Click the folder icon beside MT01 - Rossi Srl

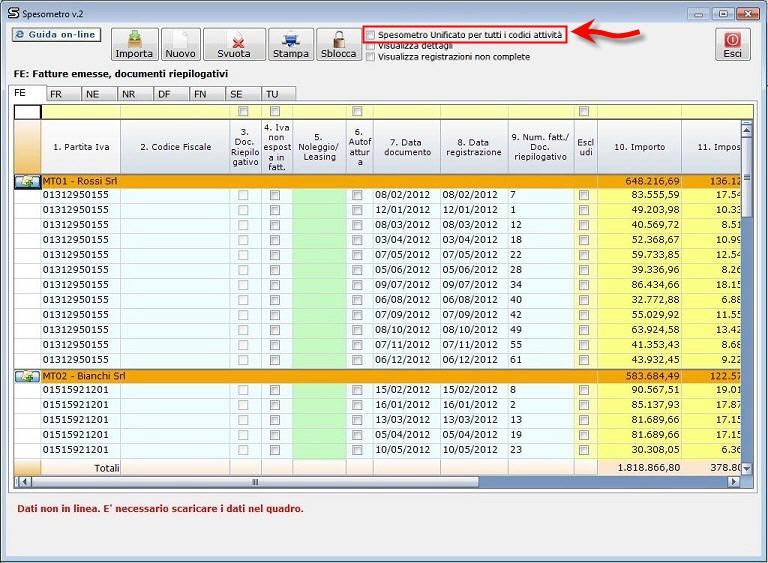27,182
